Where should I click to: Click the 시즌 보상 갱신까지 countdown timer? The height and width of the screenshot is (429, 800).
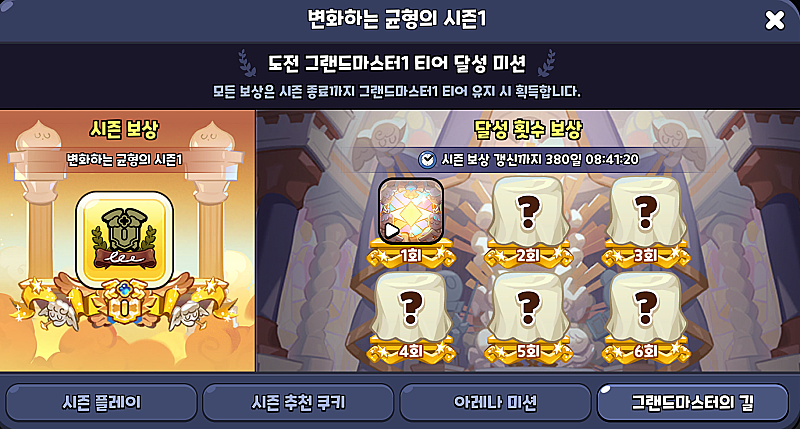[x=540, y=160]
